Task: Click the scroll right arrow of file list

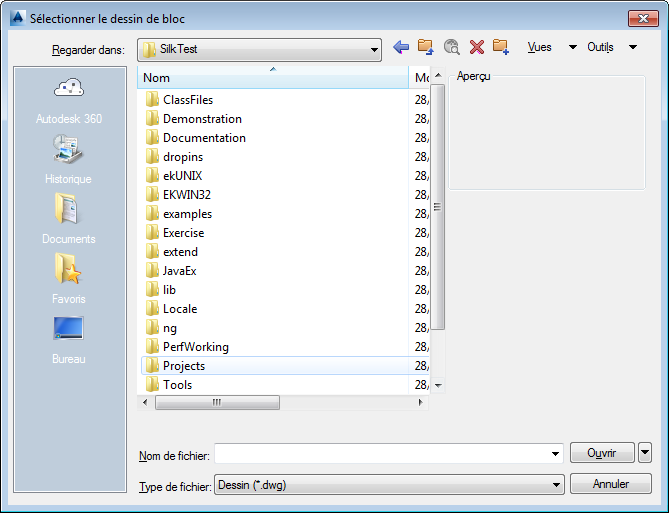Action: [421, 402]
